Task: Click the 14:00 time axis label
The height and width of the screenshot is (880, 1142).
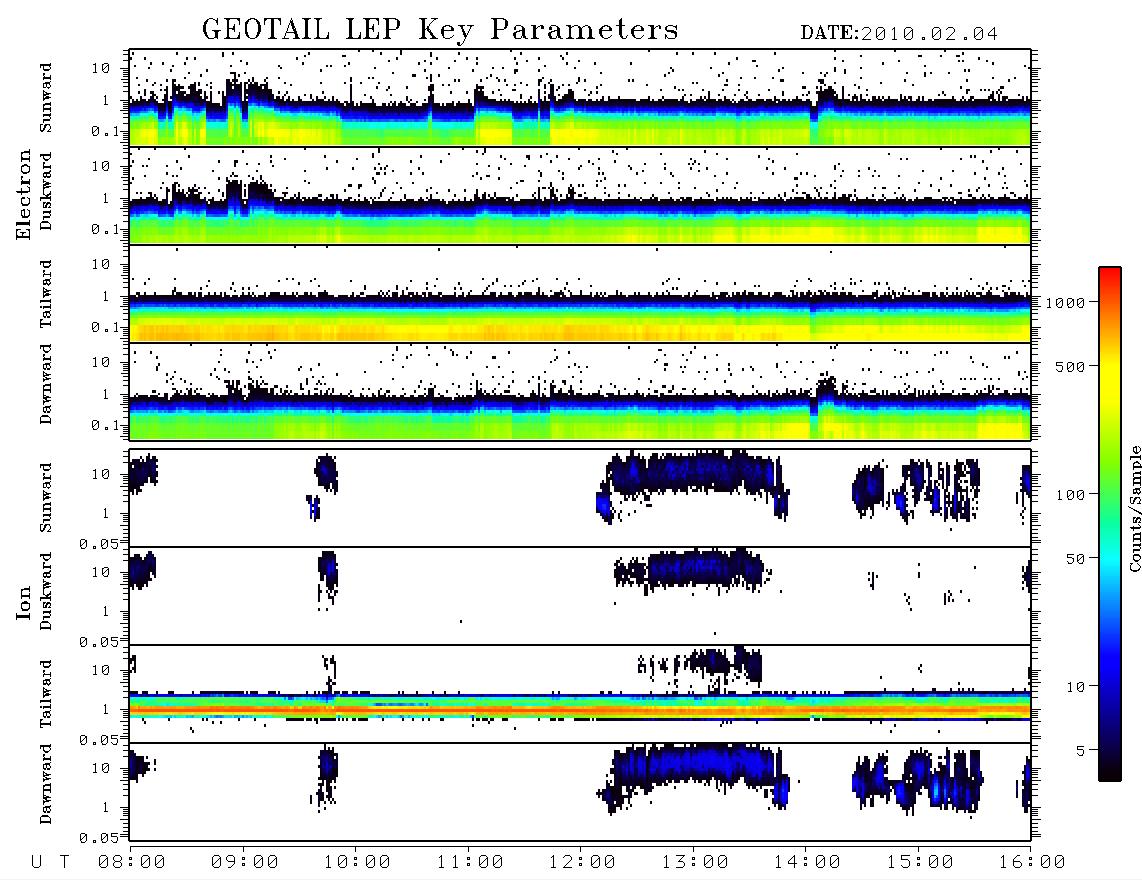Action: (x=807, y=863)
